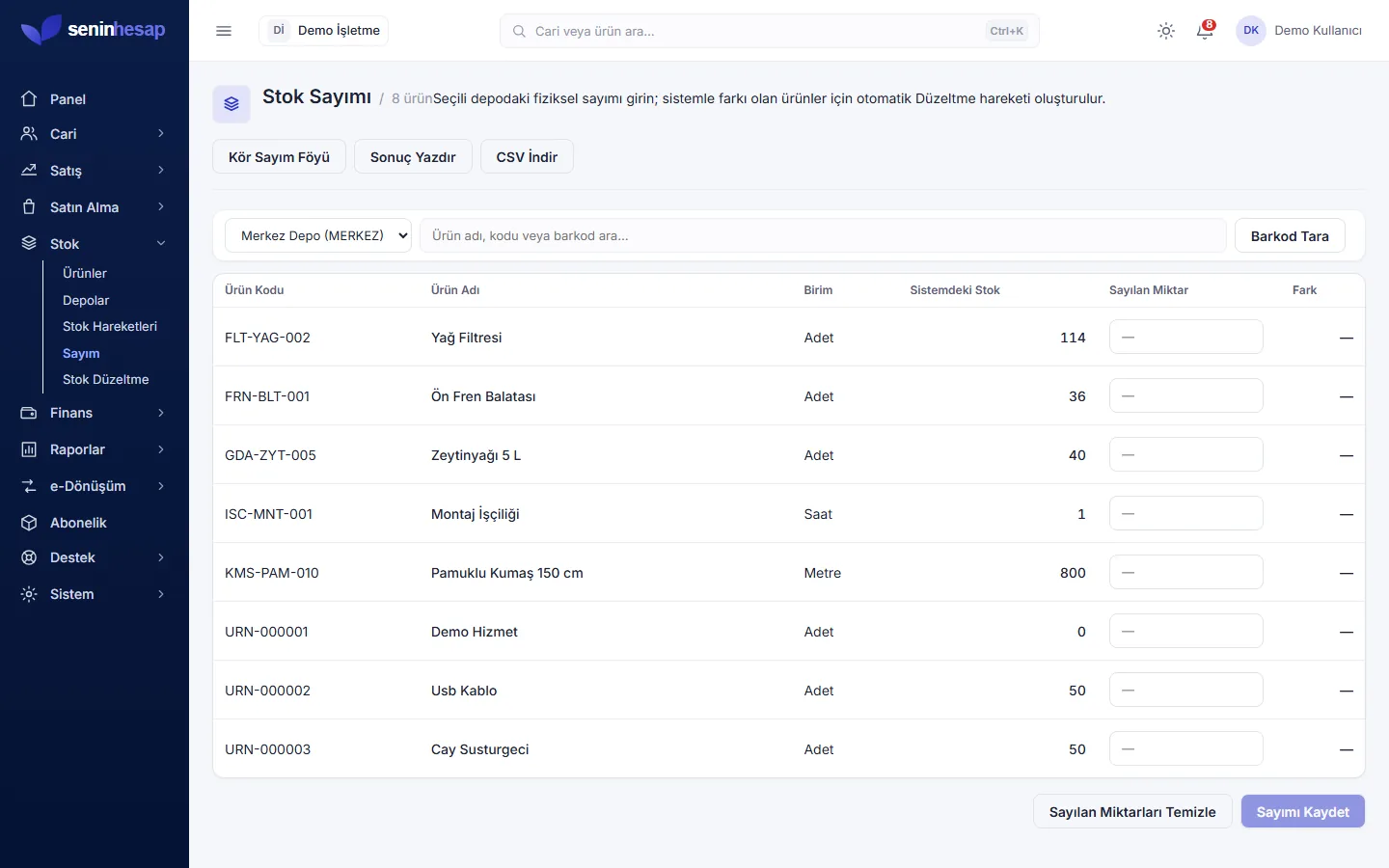This screenshot has width=1389, height=868.
Task: Click the Finans wallet icon
Action: coord(29,413)
